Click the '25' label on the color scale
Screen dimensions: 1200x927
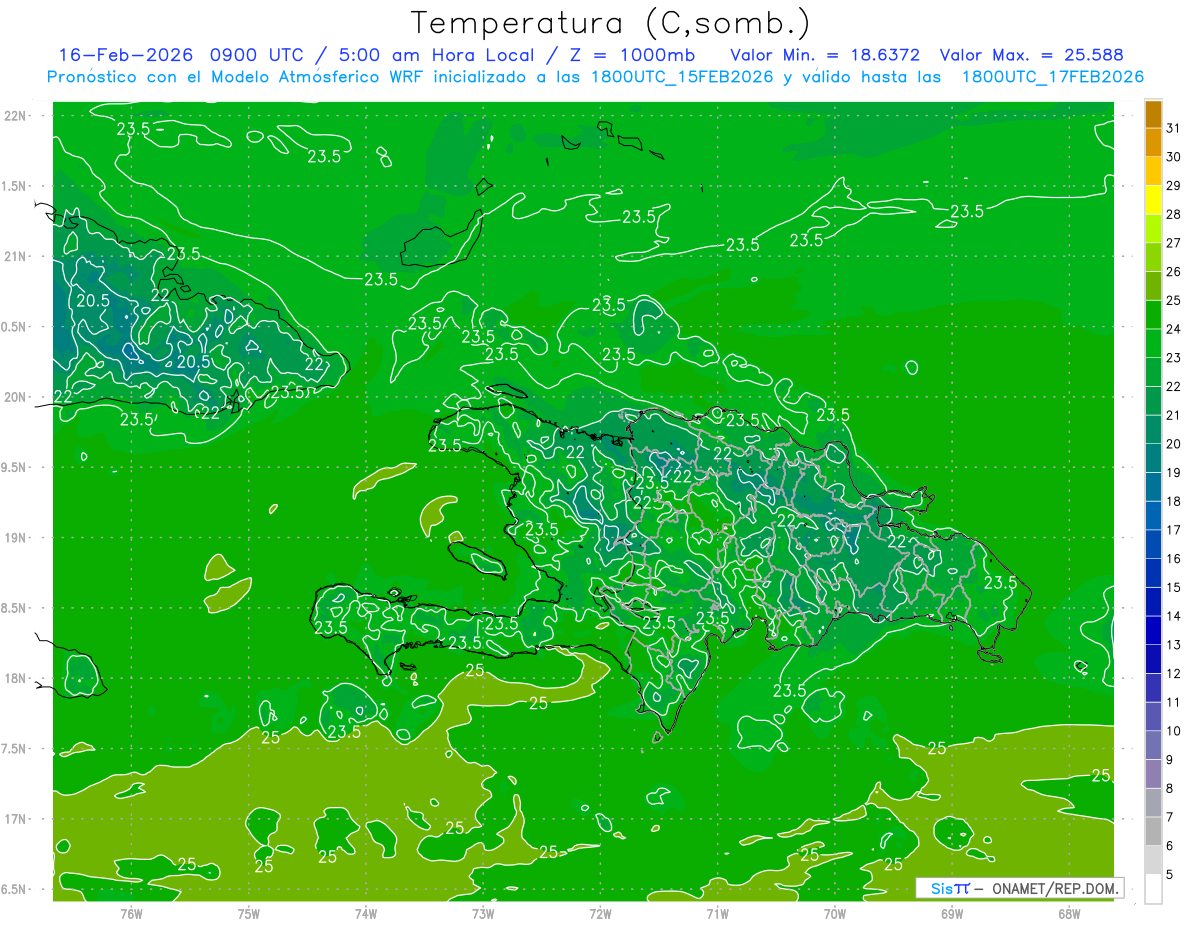[x=1174, y=300]
